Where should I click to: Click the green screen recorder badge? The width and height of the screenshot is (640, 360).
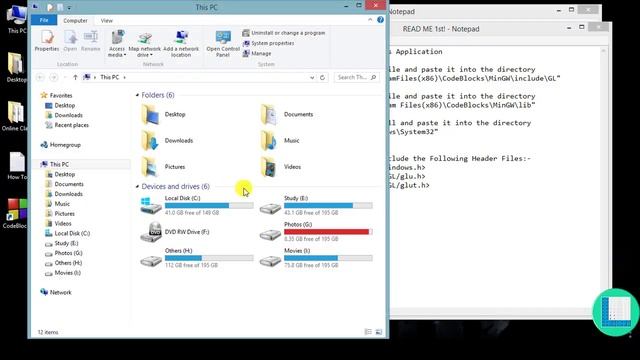[x=615, y=313]
